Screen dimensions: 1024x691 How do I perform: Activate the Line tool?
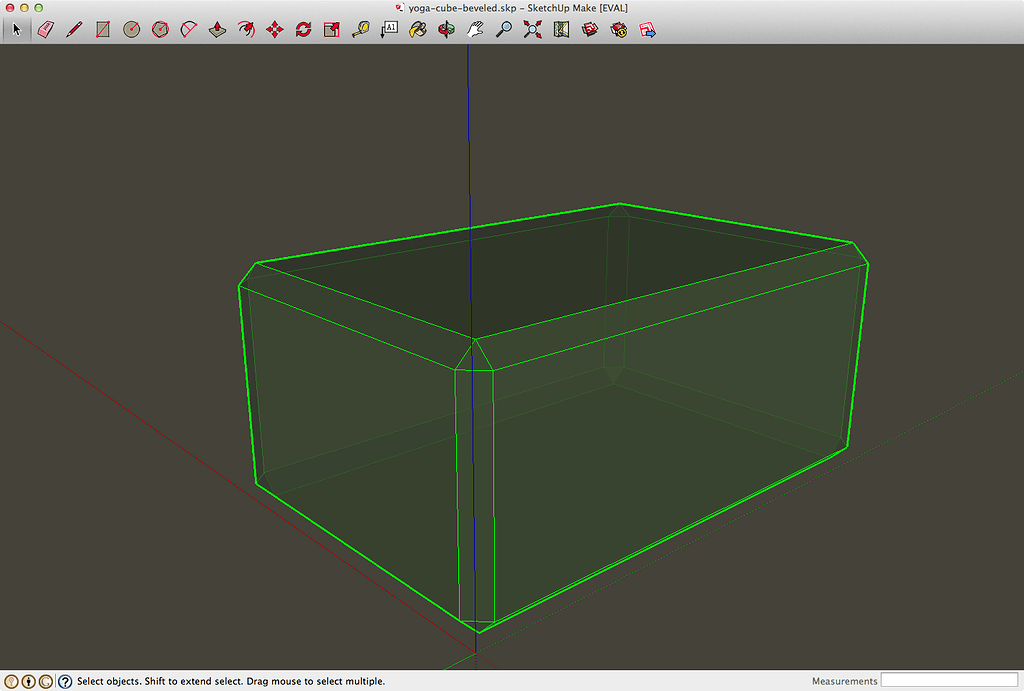coord(73,29)
